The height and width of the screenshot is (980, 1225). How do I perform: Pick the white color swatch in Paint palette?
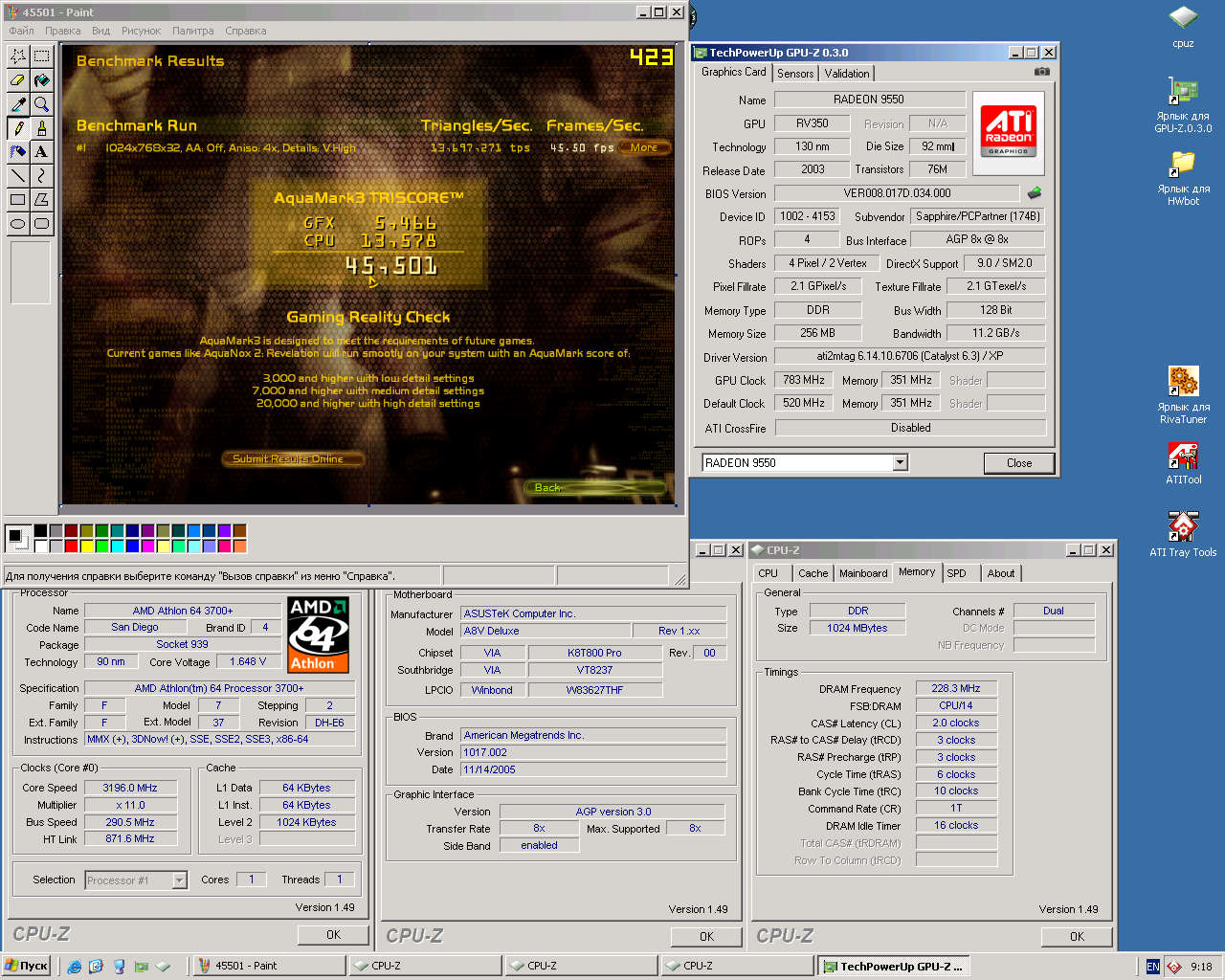point(41,546)
